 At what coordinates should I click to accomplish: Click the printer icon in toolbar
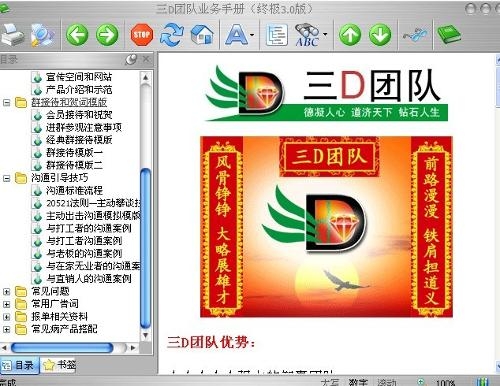click(12, 34)
